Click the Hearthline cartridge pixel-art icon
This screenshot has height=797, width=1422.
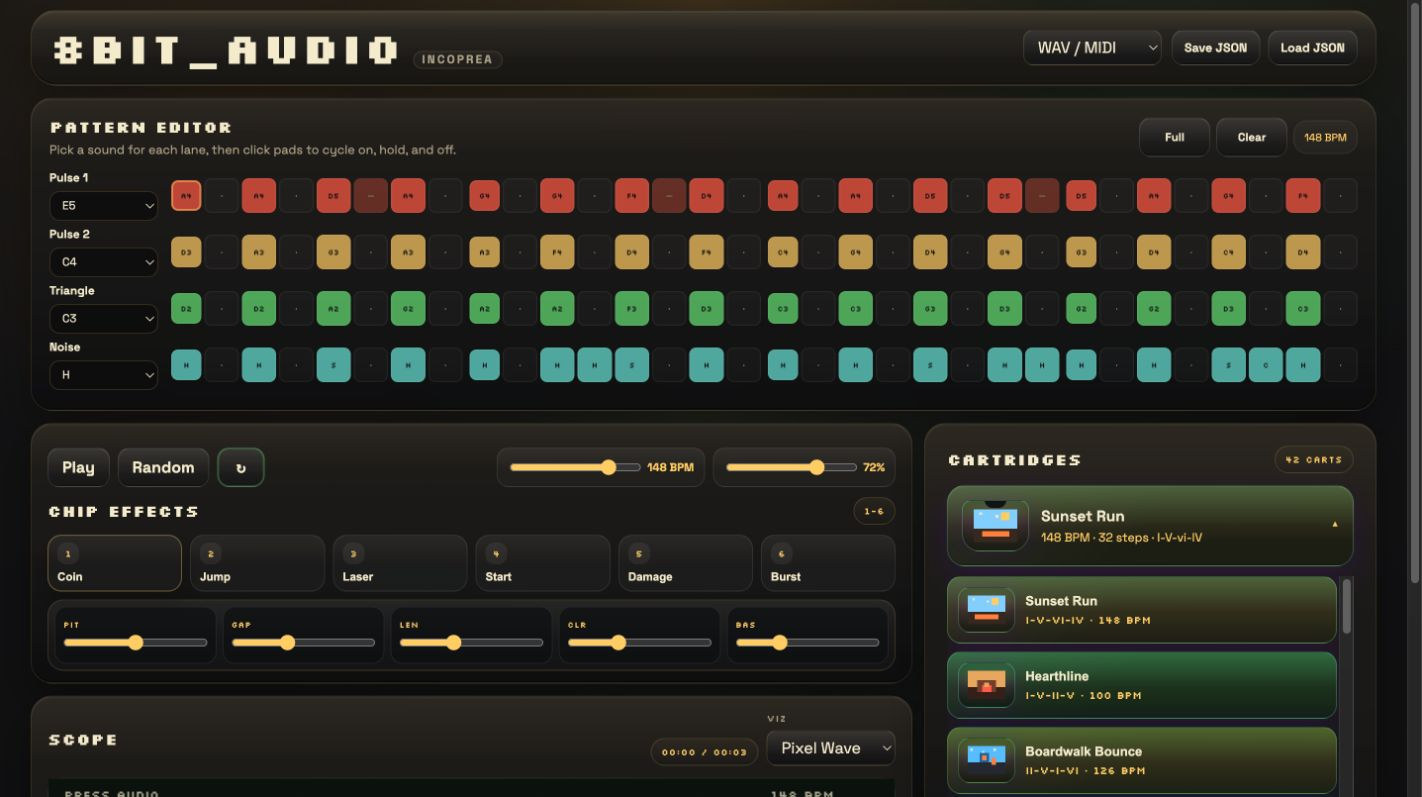click(x=986, y=685)
